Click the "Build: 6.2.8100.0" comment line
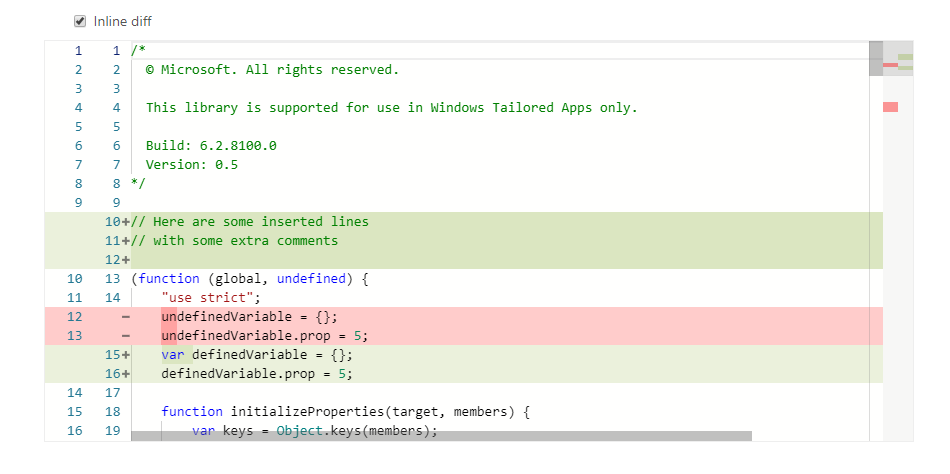Screen dimensions: 950x474 pyautogui.click(x=211, y=146)
